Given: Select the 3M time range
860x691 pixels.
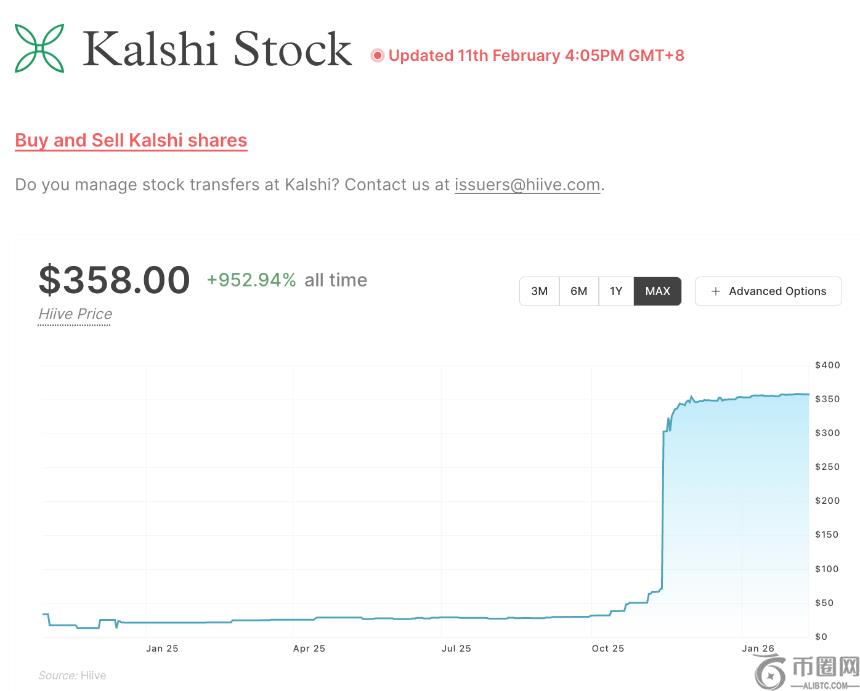Looking at the screenshot, I should 539,292.
